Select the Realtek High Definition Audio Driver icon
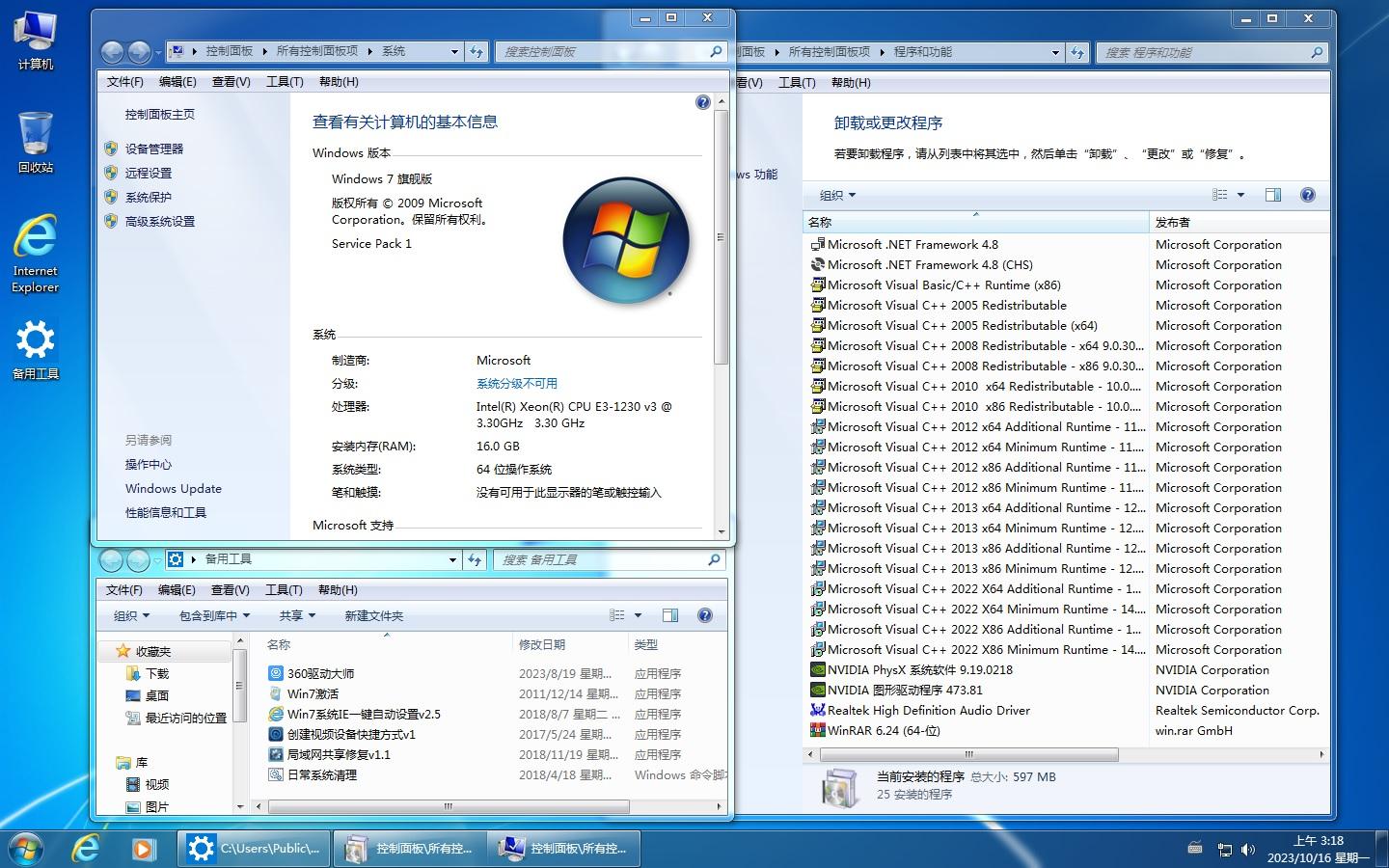1389x868 pixels. click(x=818, y=710)
